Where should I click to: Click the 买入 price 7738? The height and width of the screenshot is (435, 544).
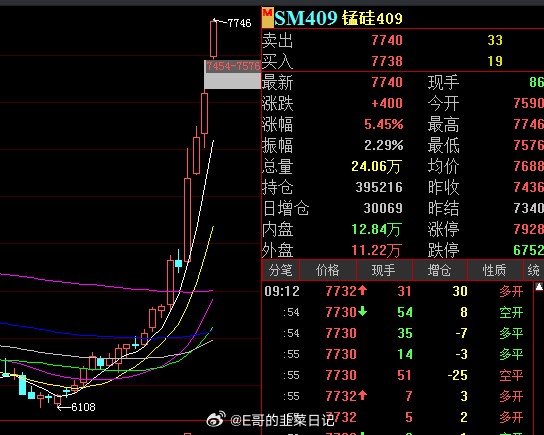point(387,61)
